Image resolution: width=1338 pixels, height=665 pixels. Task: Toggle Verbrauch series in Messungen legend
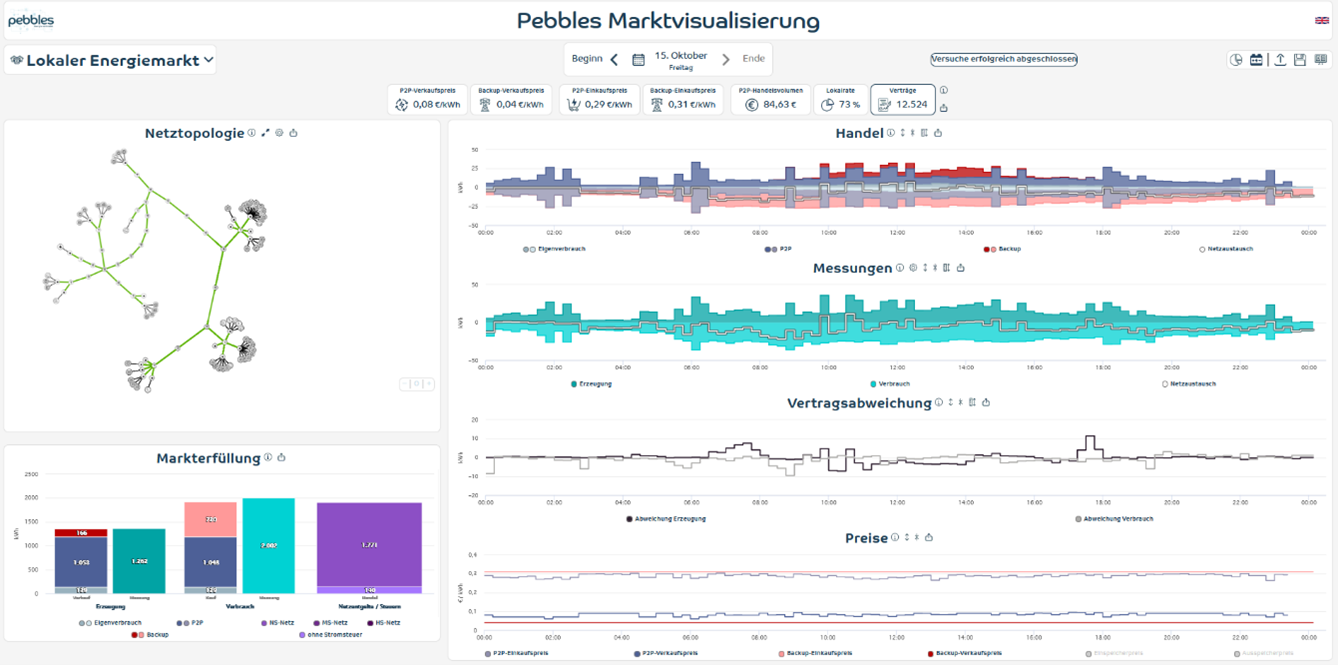click(890, 384)
